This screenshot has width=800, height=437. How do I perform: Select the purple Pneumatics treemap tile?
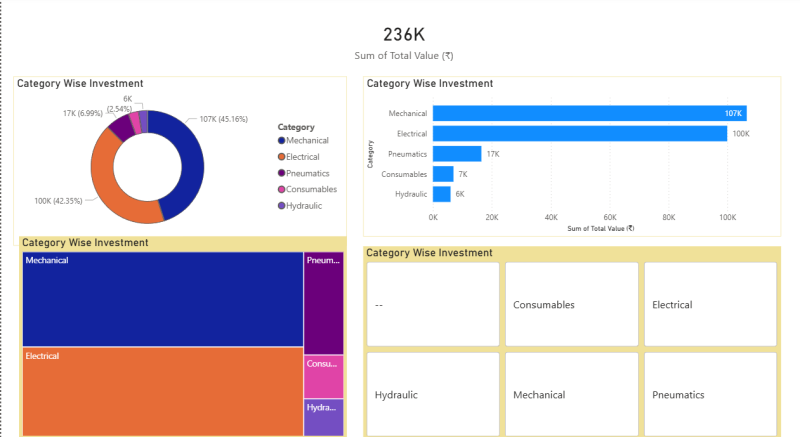pos(324,303)
